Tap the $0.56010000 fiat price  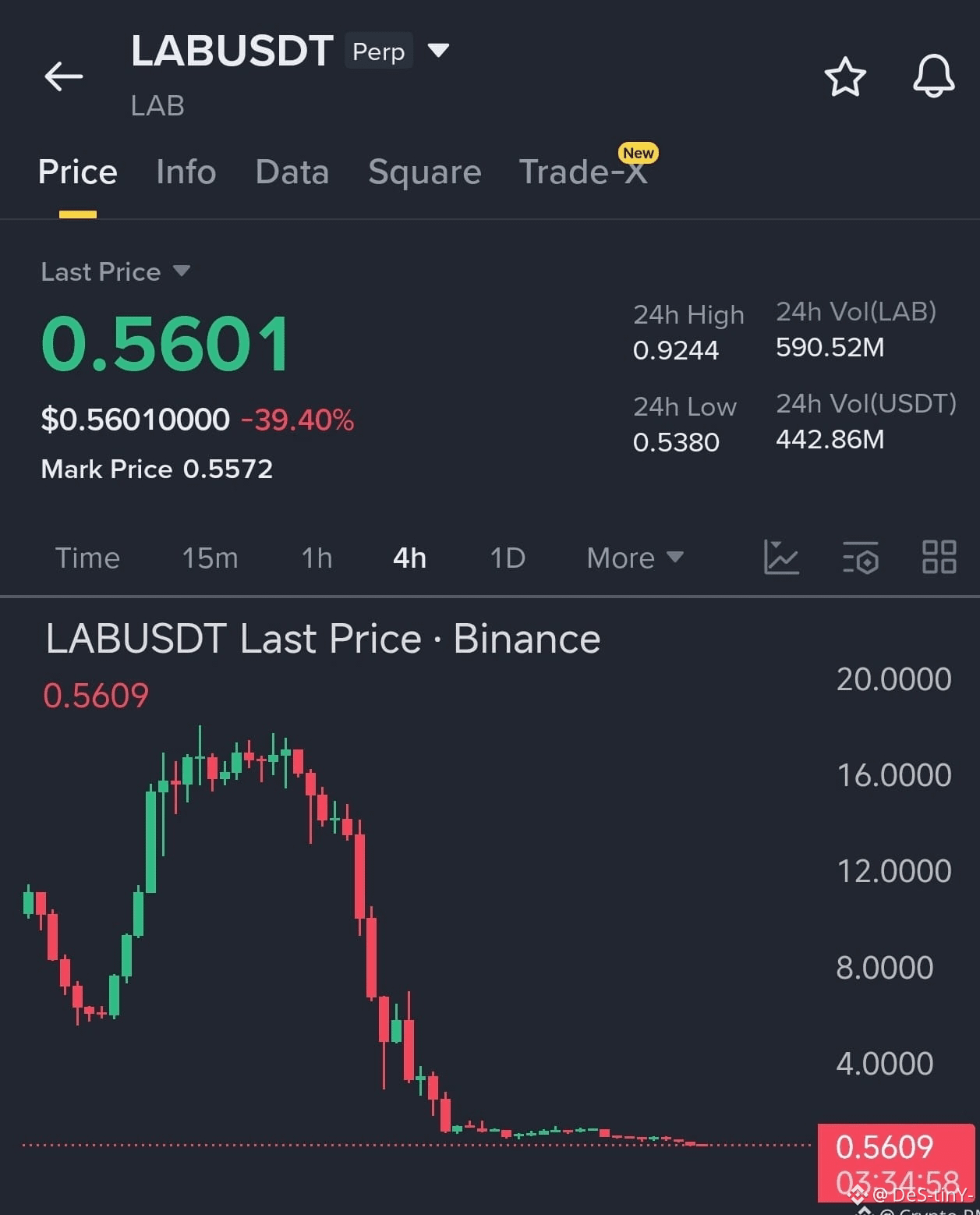click(135, 420)
